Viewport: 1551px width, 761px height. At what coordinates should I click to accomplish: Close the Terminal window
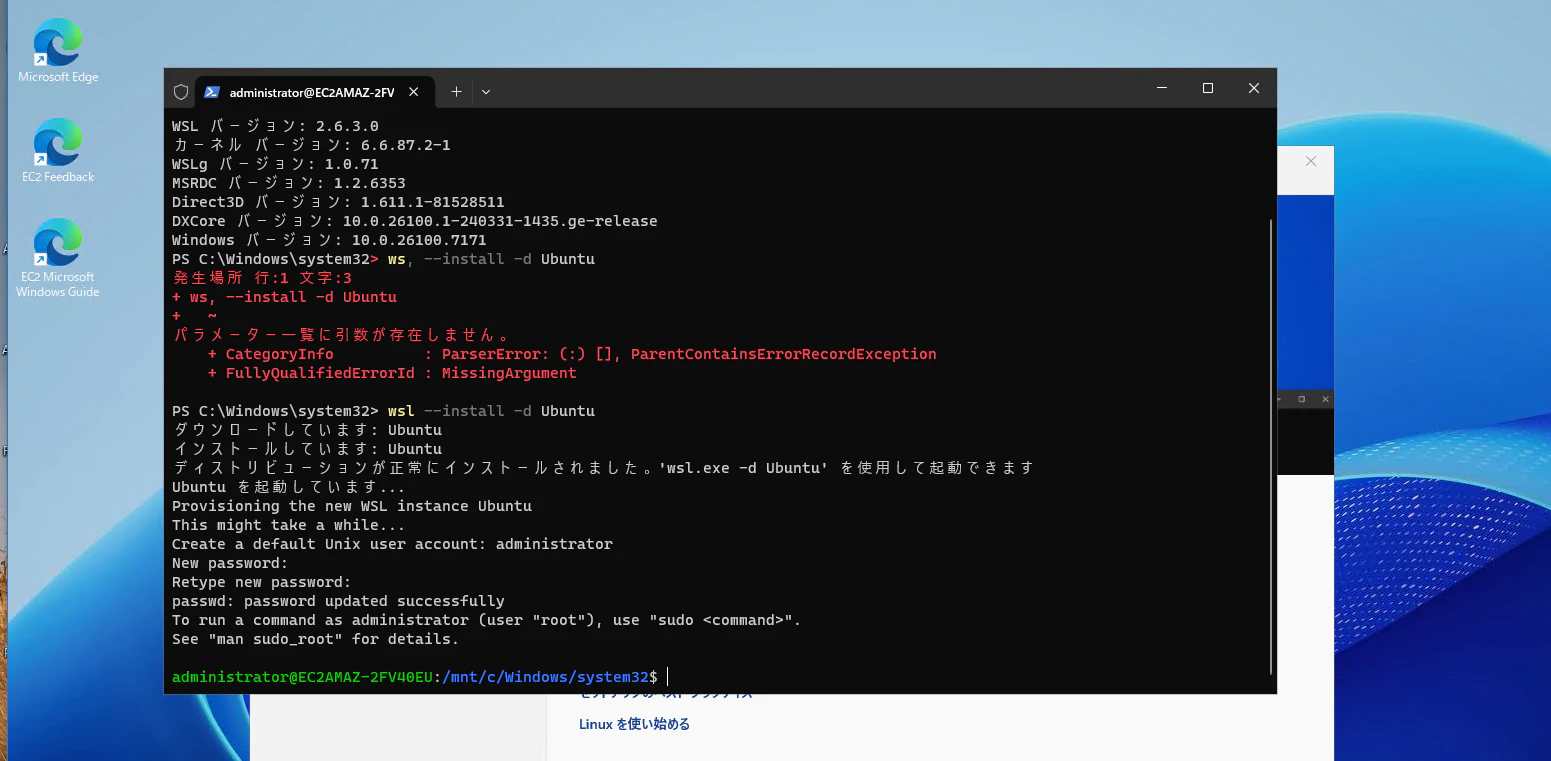1254,88
